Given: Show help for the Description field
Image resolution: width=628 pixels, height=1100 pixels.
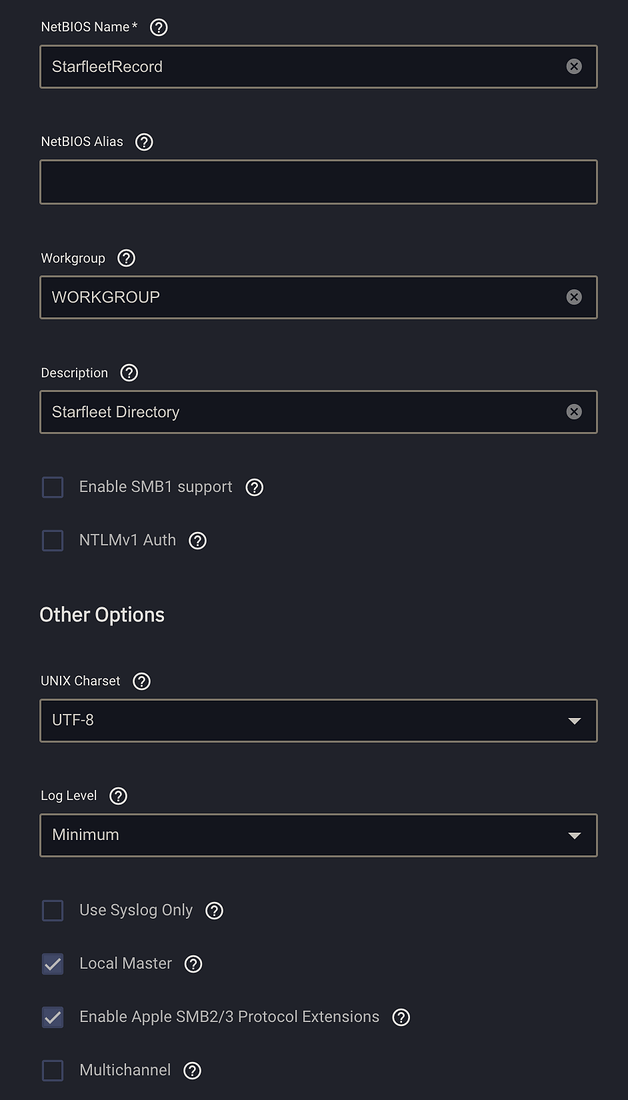Looking at the screenshot, I should (x=128, y=373).
